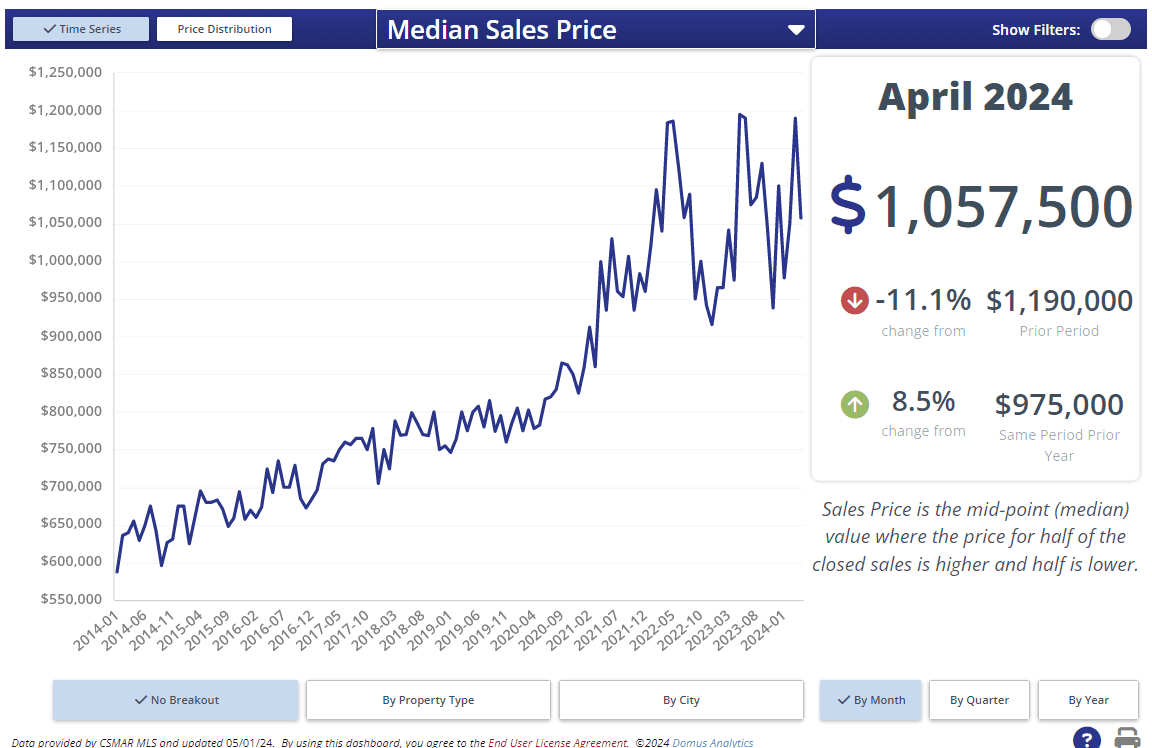Switch to the Price Distribution view
This screenshot has width=1152, height=748.
point(224,29)
